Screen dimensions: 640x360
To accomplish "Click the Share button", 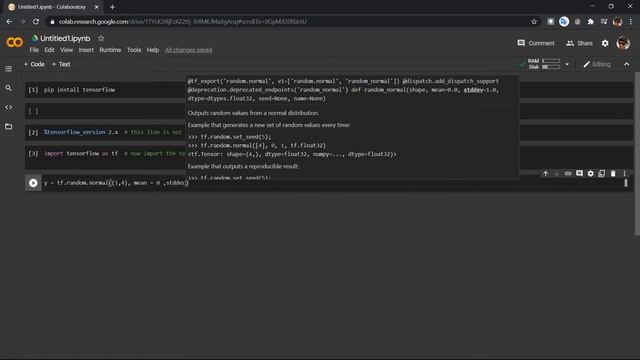I will pos(579,43).
